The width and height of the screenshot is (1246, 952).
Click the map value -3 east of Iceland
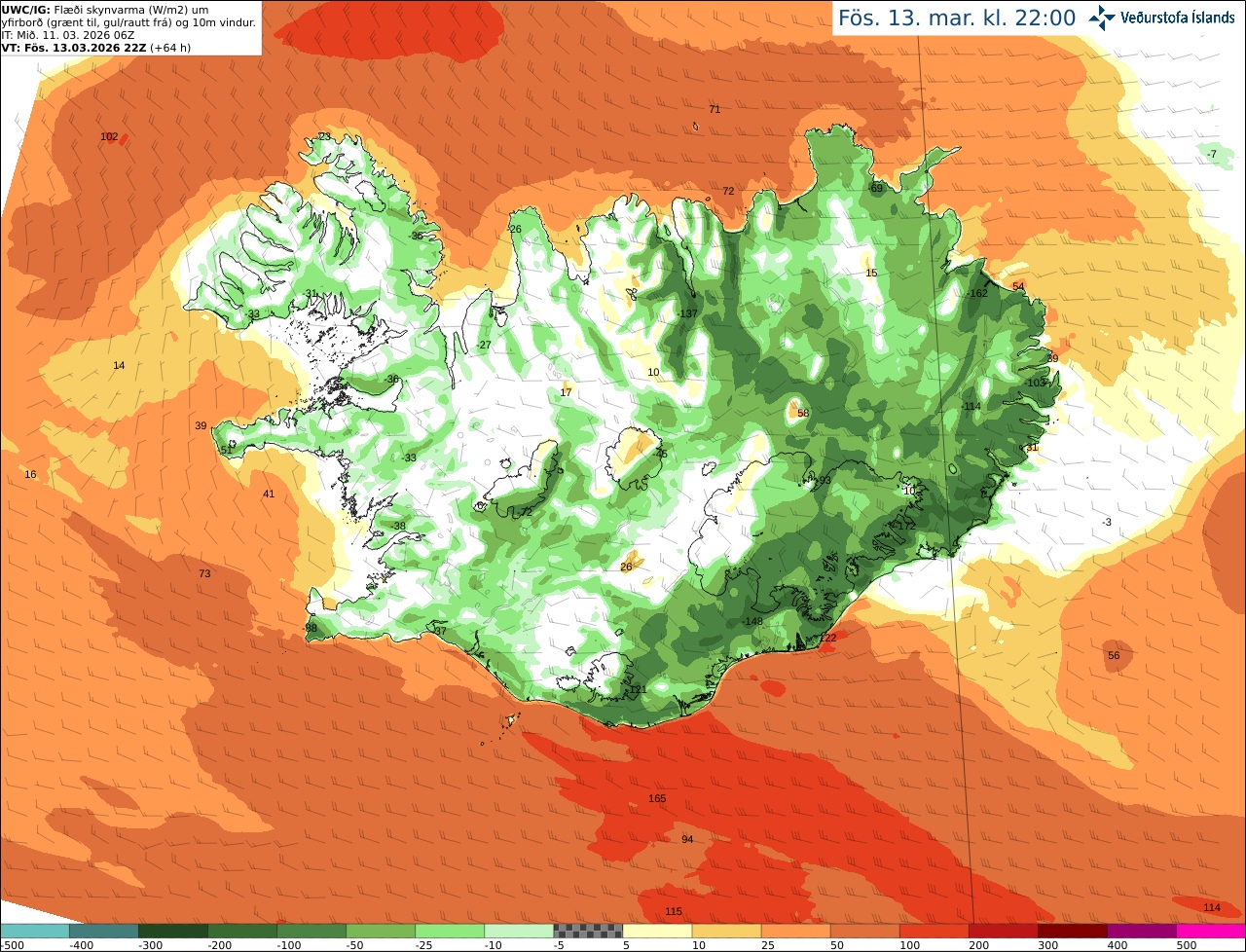coord(1106,524)
